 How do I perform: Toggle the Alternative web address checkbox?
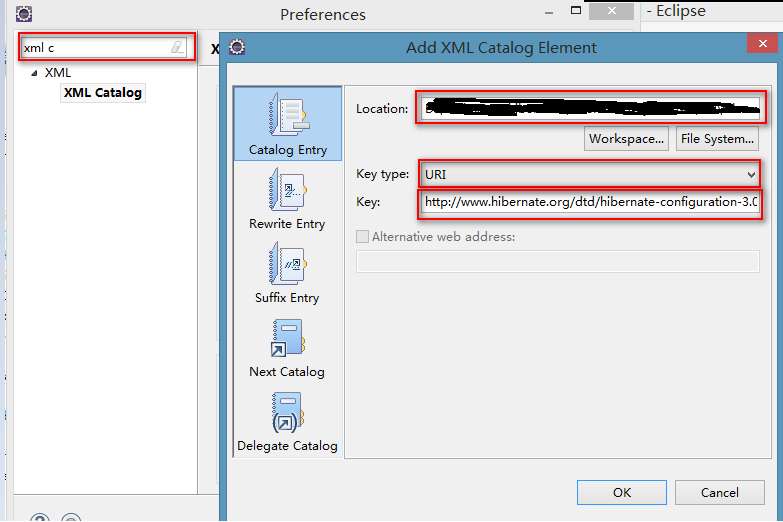tap(362, 236)
